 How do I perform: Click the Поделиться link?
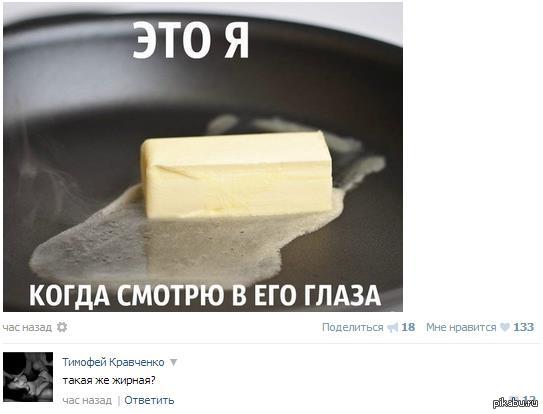353,327
